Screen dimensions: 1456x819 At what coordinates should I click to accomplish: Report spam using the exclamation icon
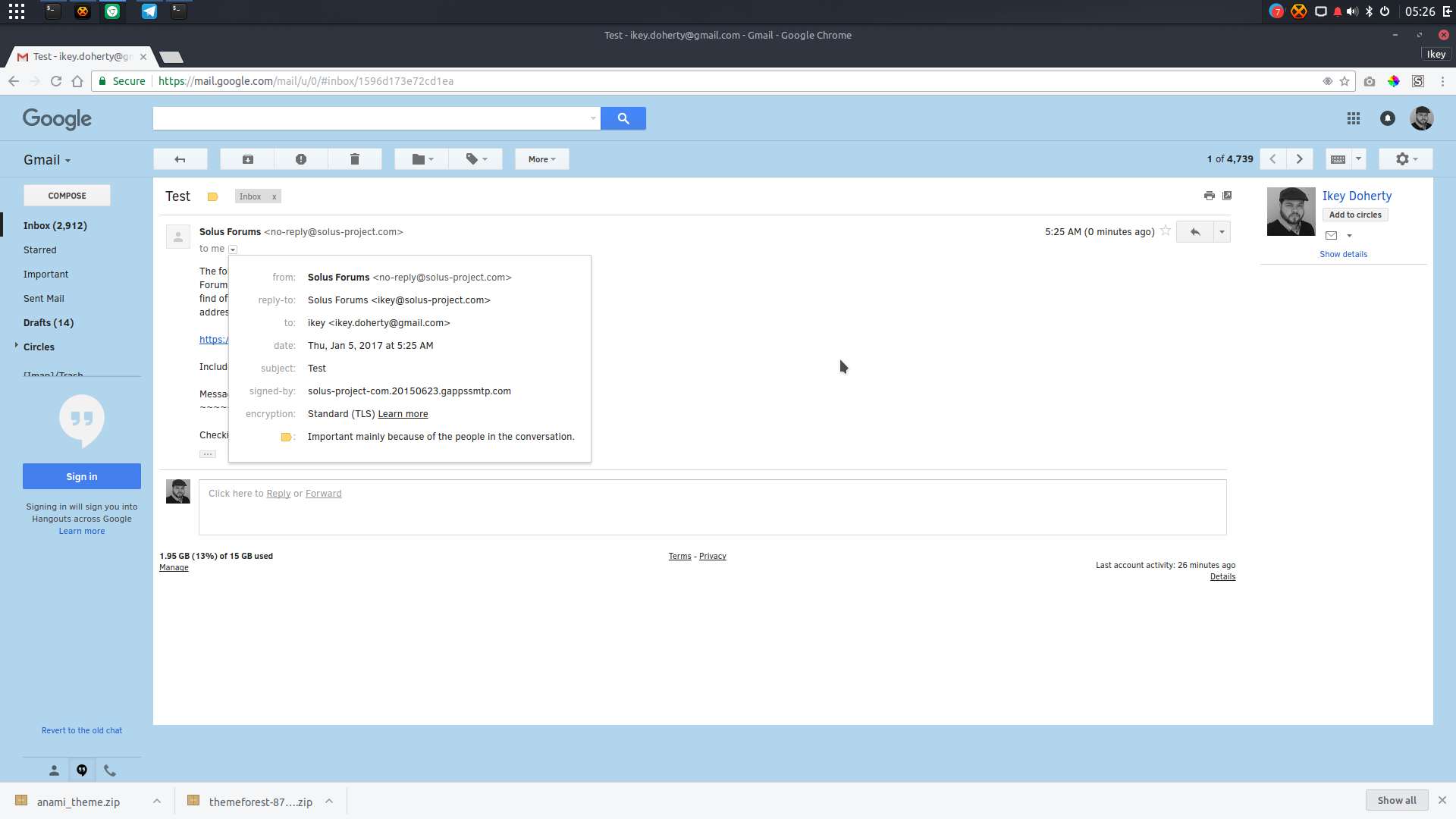(301, 159)
